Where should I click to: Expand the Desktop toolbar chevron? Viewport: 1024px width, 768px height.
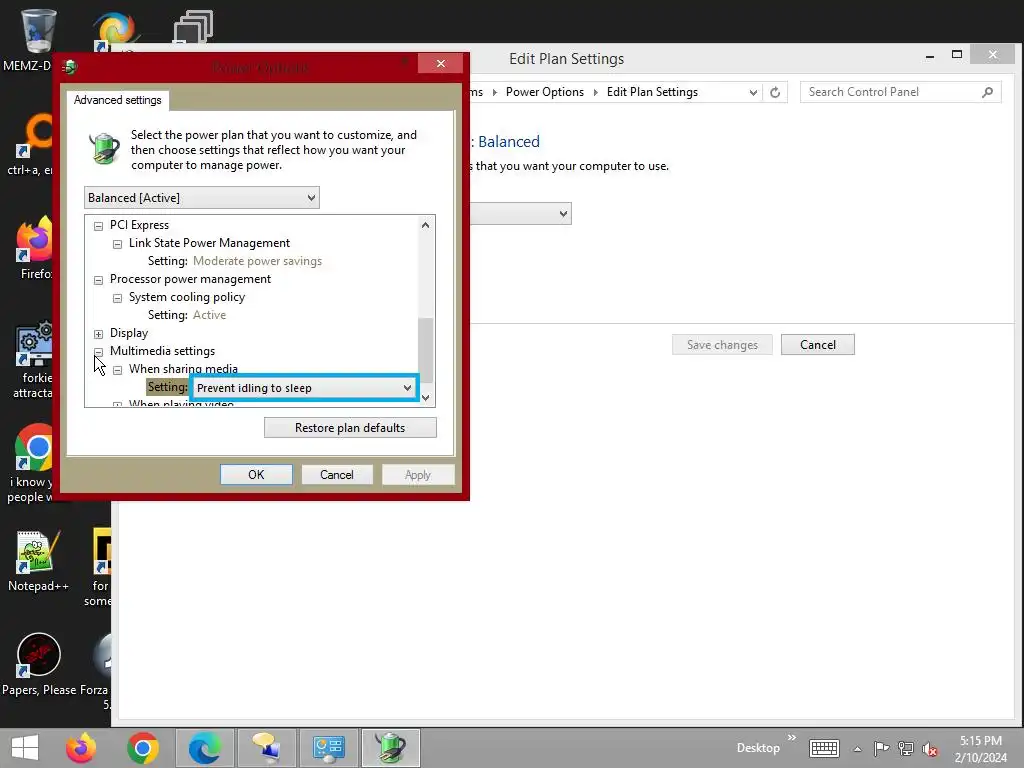point(792,738)
